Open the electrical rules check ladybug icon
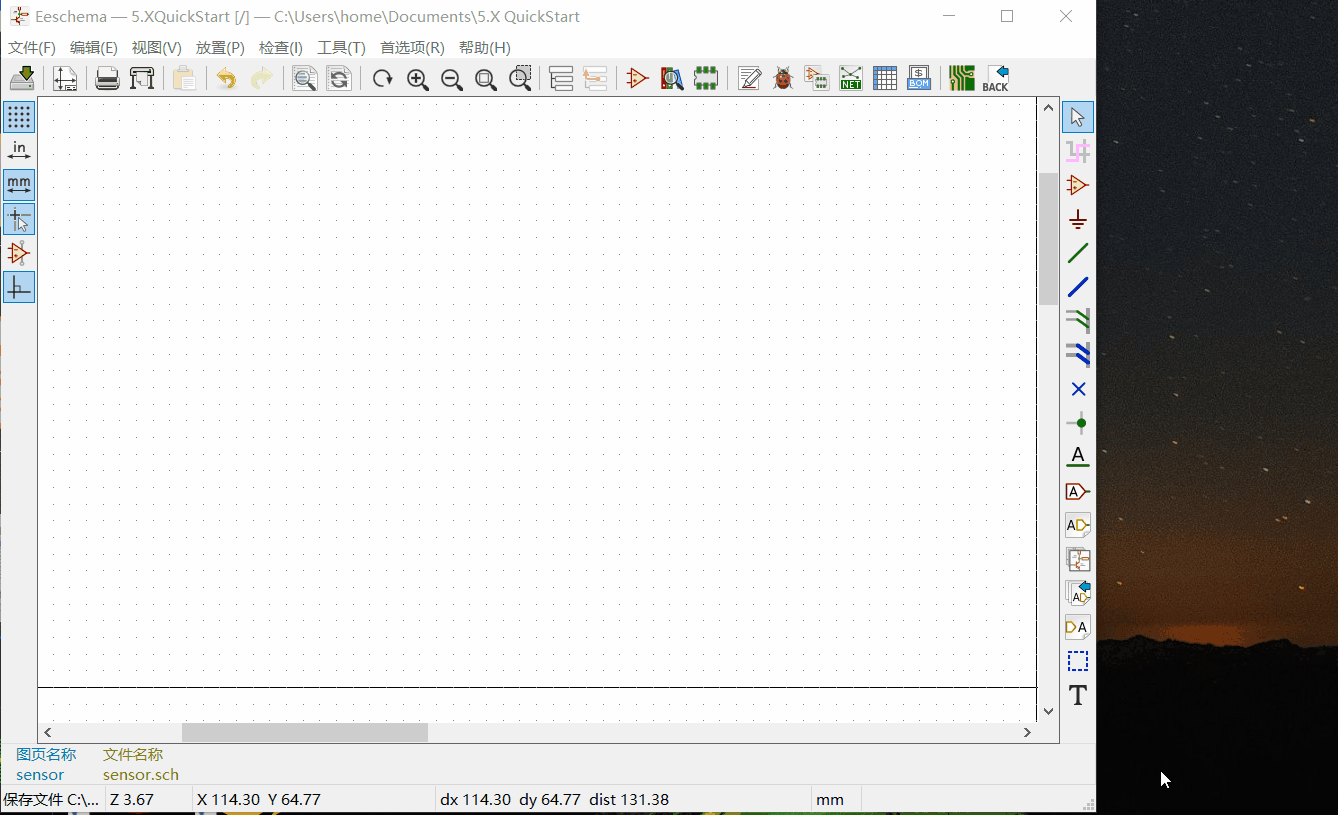Image resolution: width=1338 pixels, height=815 pixels. click(x=783, y=79)
